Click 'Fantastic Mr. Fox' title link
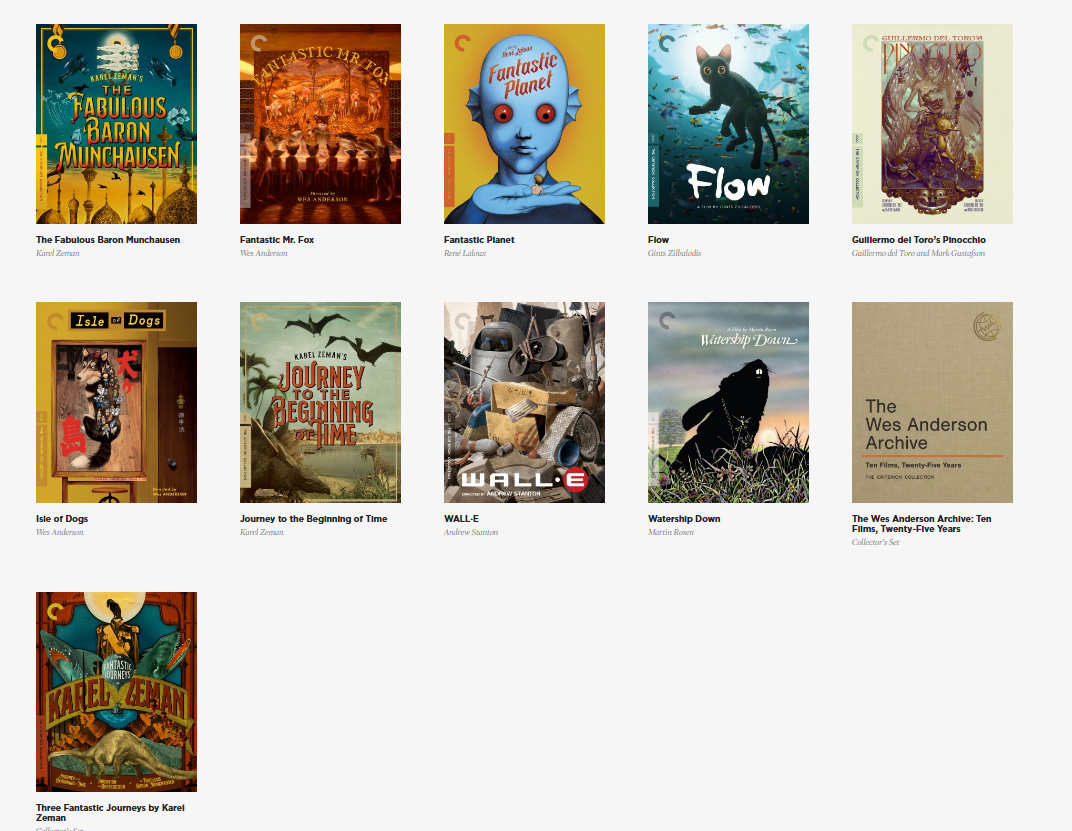The width and height of the screenshot is (1072, 831). tap(277, 240)
